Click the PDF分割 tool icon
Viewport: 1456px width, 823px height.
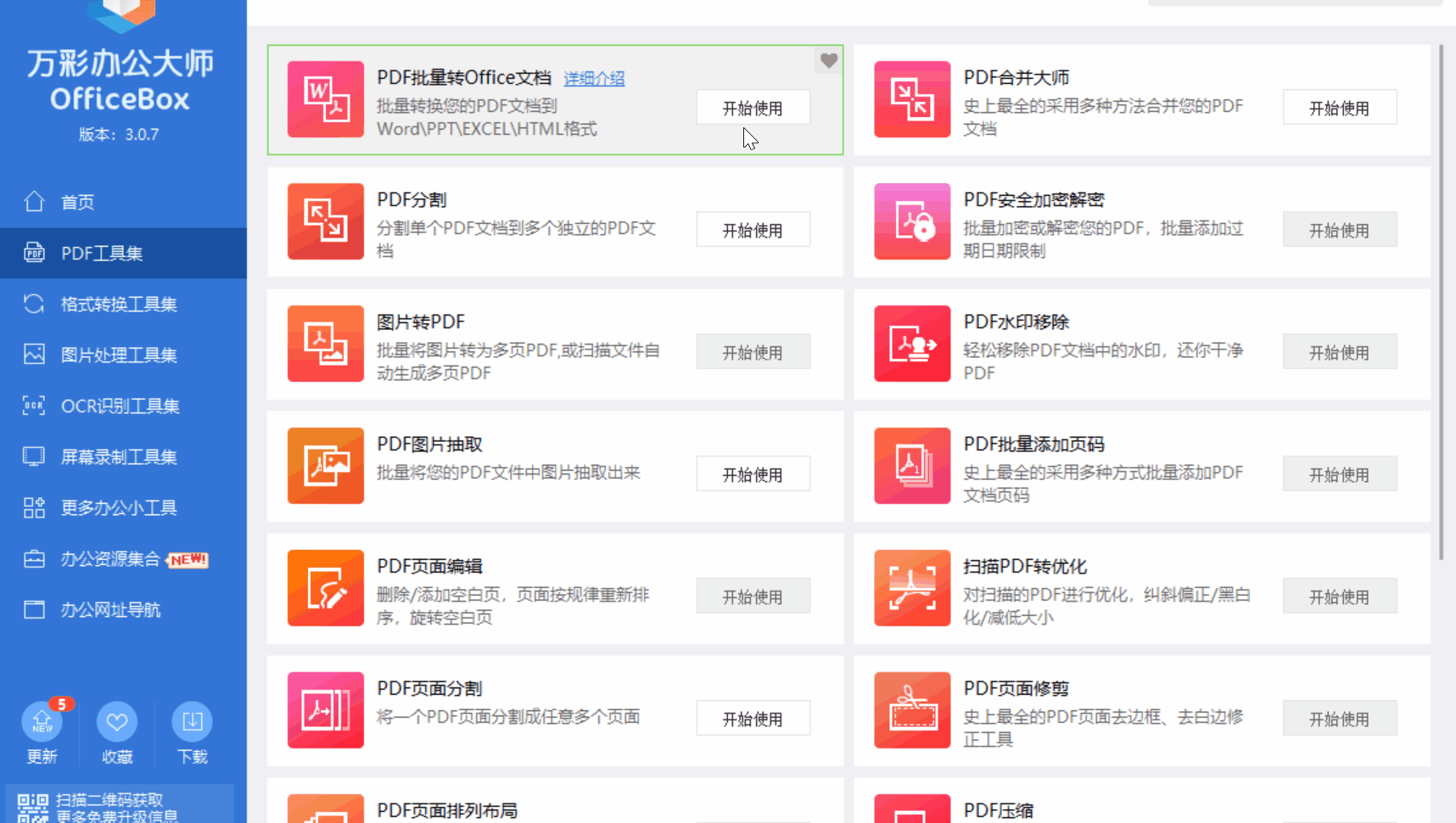[326, 221]
